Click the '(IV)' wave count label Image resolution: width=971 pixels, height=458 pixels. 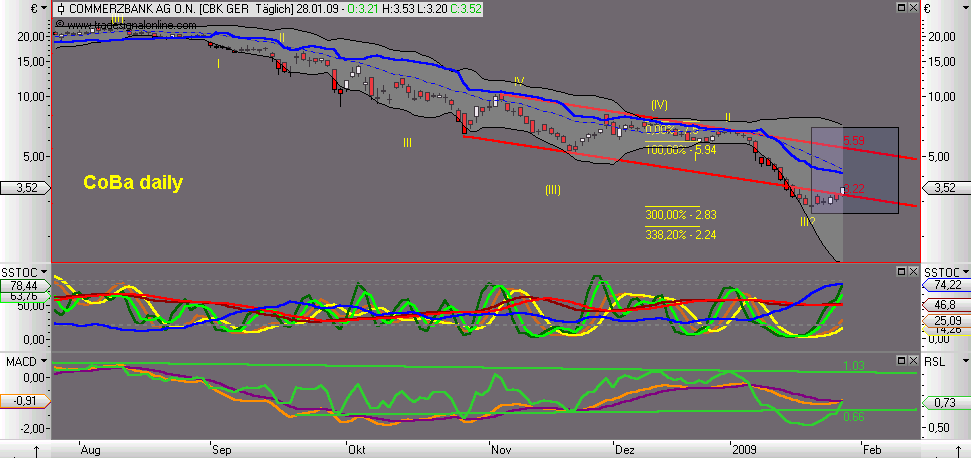[659, 105]
